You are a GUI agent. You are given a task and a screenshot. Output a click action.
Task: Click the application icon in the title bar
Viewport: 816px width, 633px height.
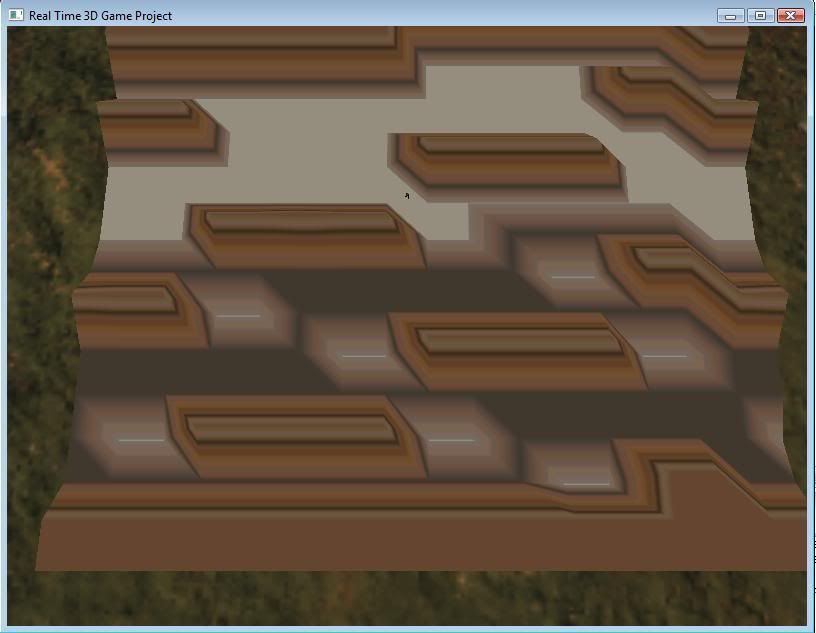click(16, 15)
